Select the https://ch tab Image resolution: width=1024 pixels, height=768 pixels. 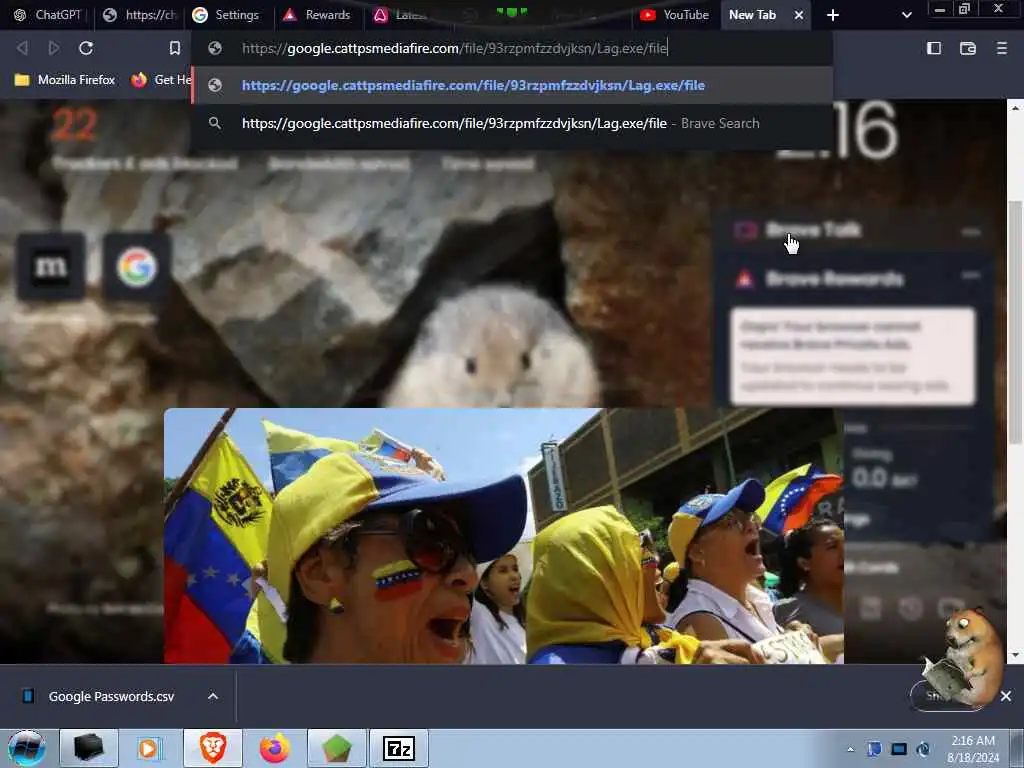pos(140,14)
